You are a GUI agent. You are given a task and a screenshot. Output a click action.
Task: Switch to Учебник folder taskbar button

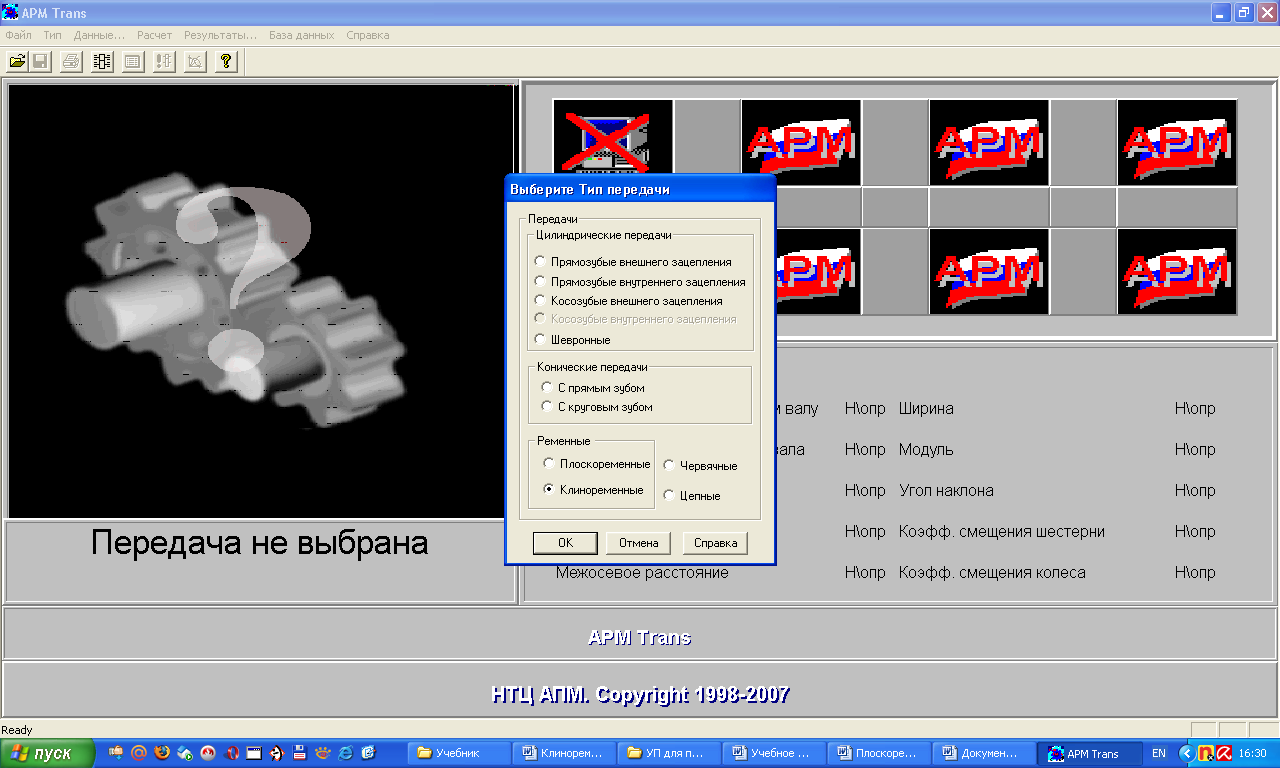point(460,753)
